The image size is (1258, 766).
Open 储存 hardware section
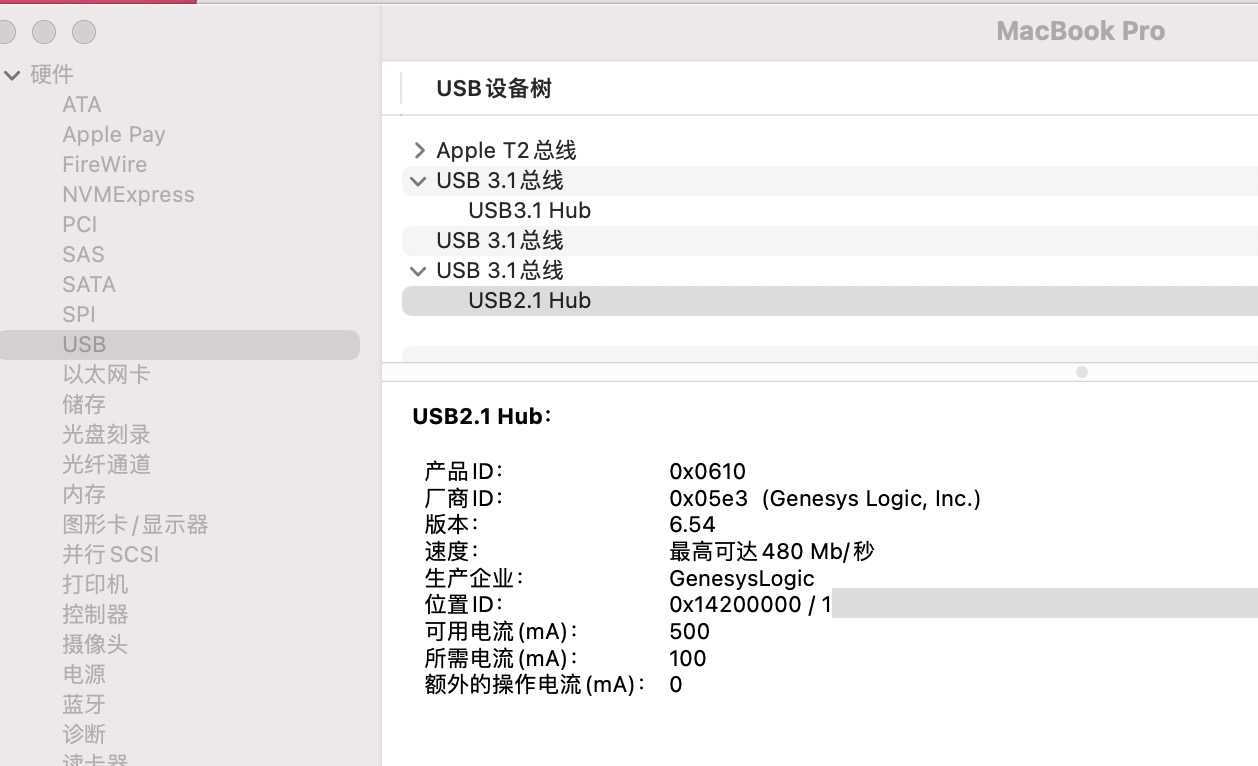click(84, 405)
